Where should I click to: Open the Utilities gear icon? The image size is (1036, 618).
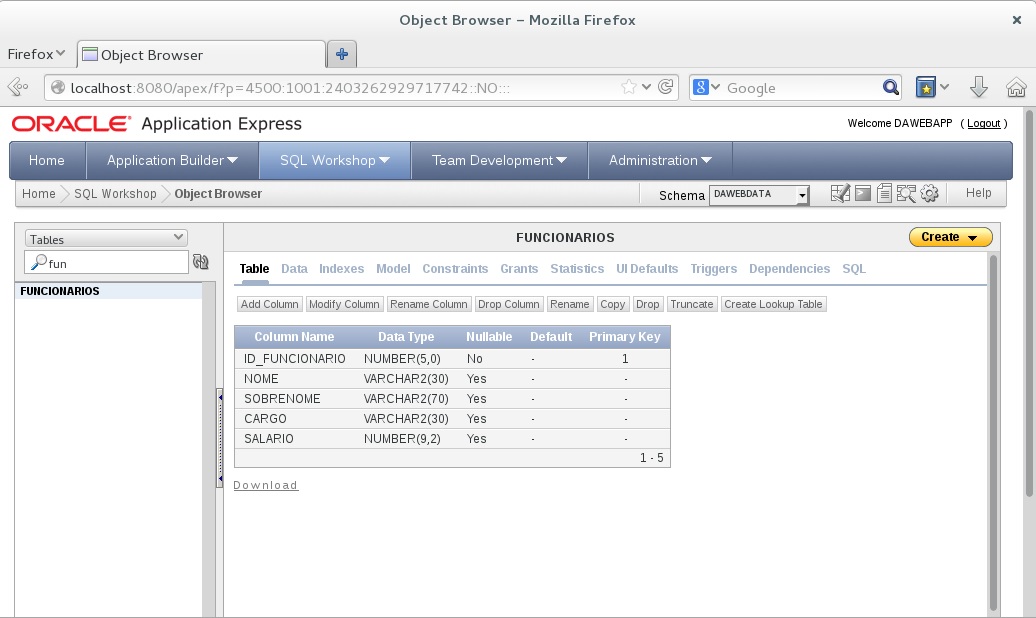pos(929,194)
